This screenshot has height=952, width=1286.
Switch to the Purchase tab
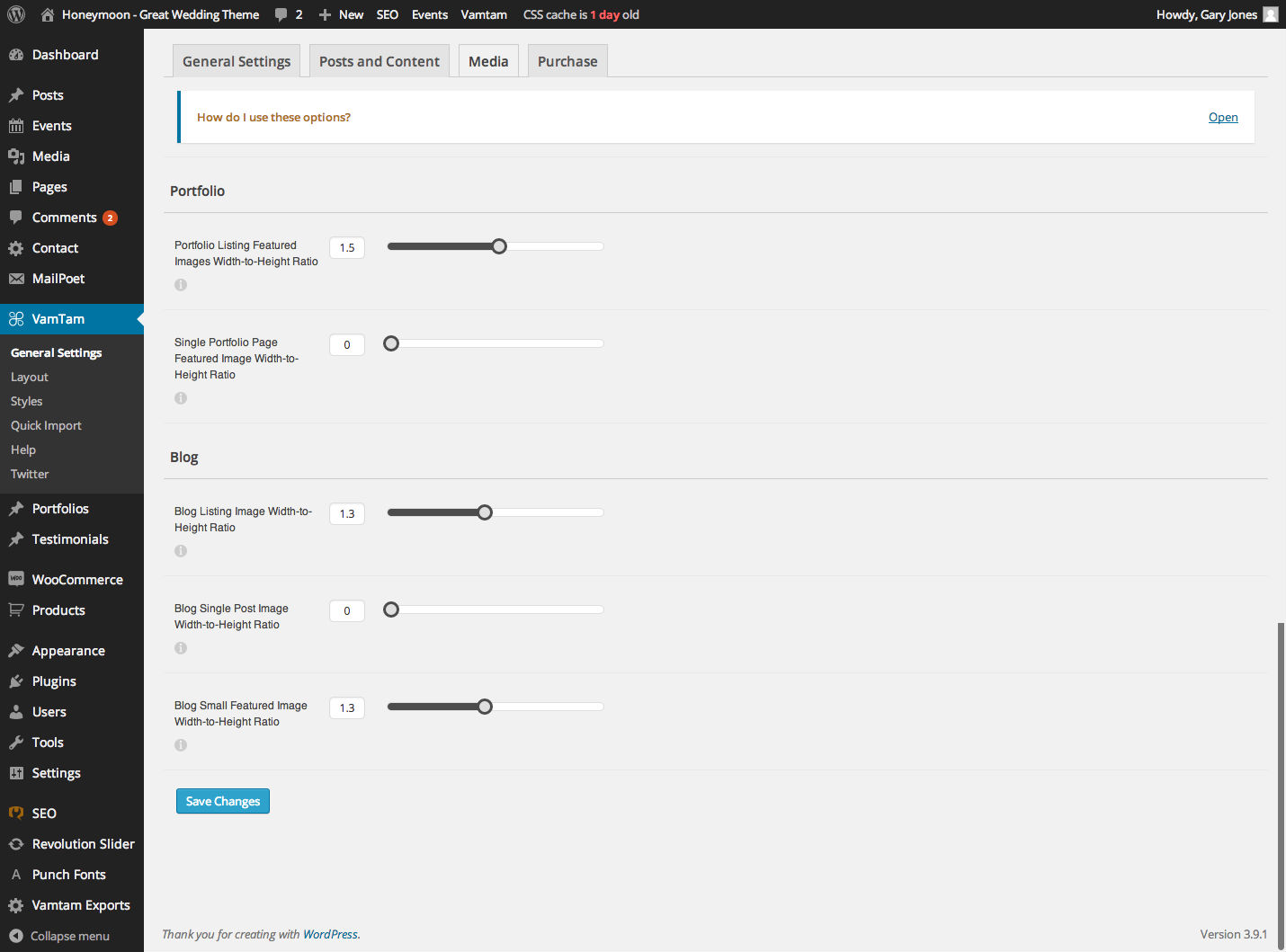tap(567, 61)
